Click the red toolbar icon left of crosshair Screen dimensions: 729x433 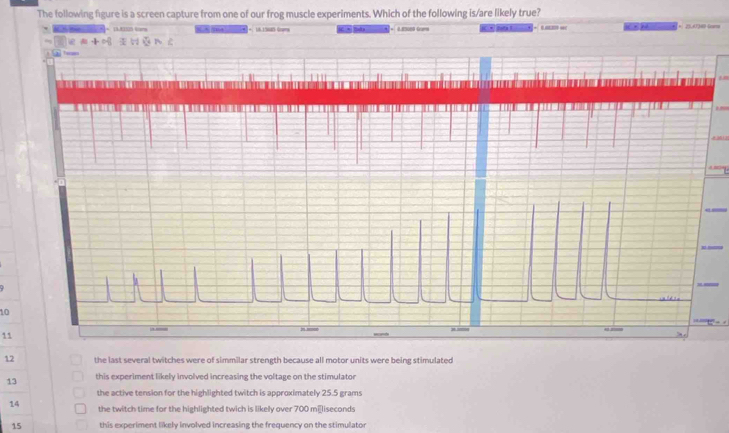click(x=84, y=41)
